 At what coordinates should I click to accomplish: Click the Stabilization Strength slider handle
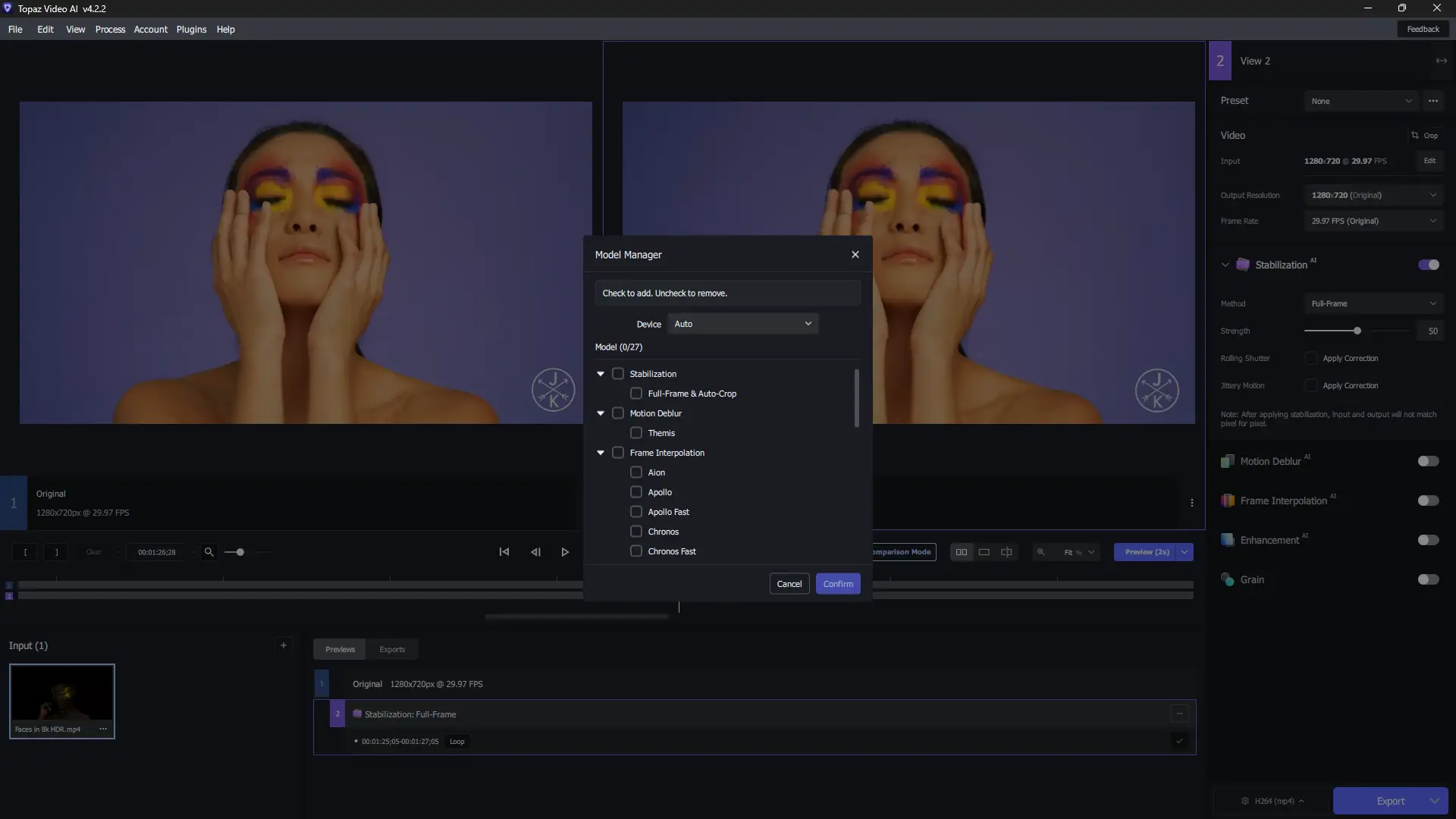(x=1357, y=331)
